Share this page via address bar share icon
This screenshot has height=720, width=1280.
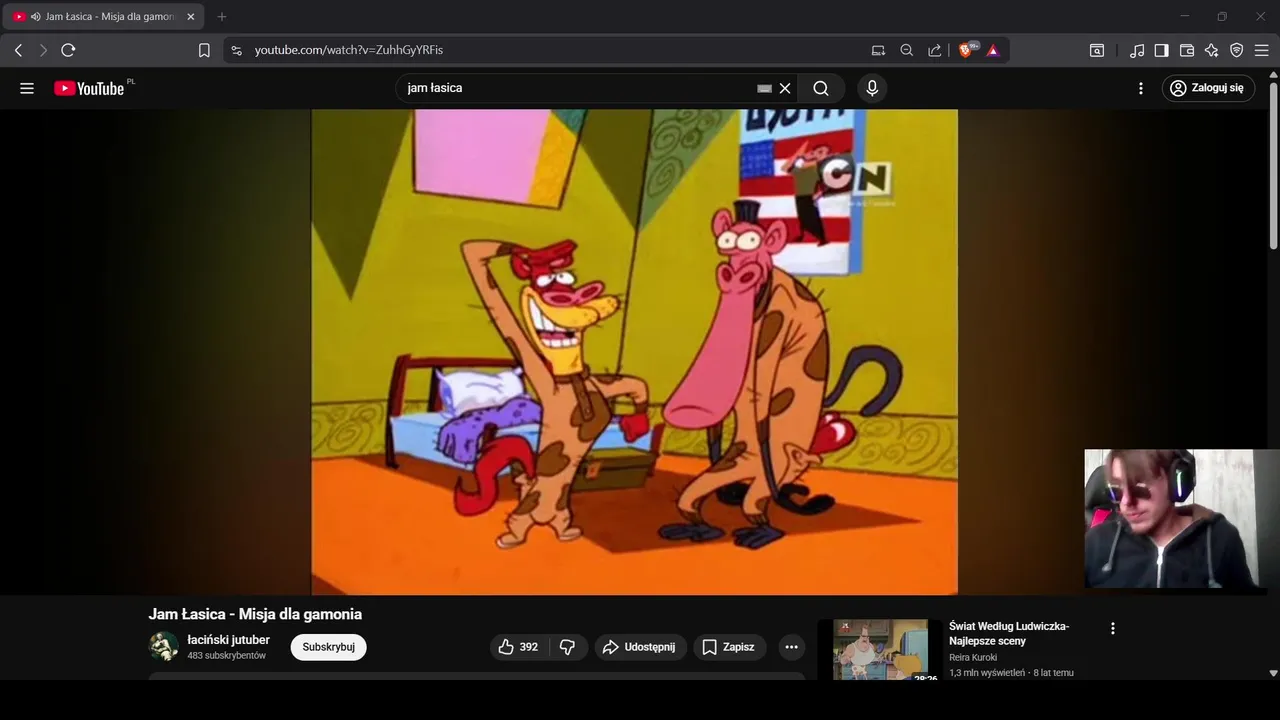(935, 50)
